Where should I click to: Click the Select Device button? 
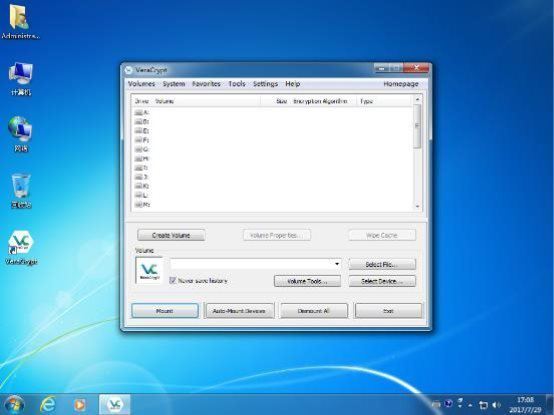(x=382, y=281)
